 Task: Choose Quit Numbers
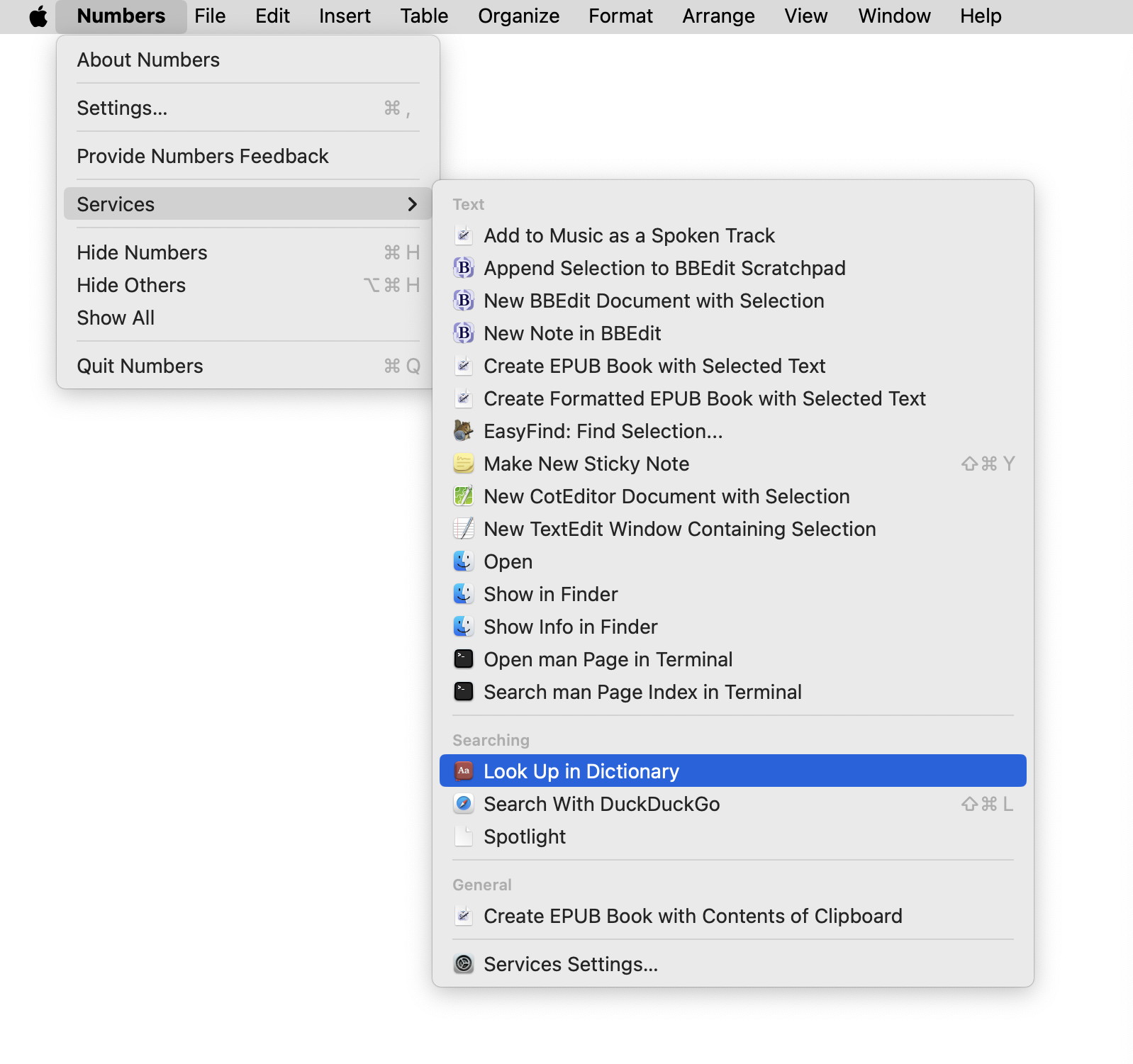(x=247, y=366)
